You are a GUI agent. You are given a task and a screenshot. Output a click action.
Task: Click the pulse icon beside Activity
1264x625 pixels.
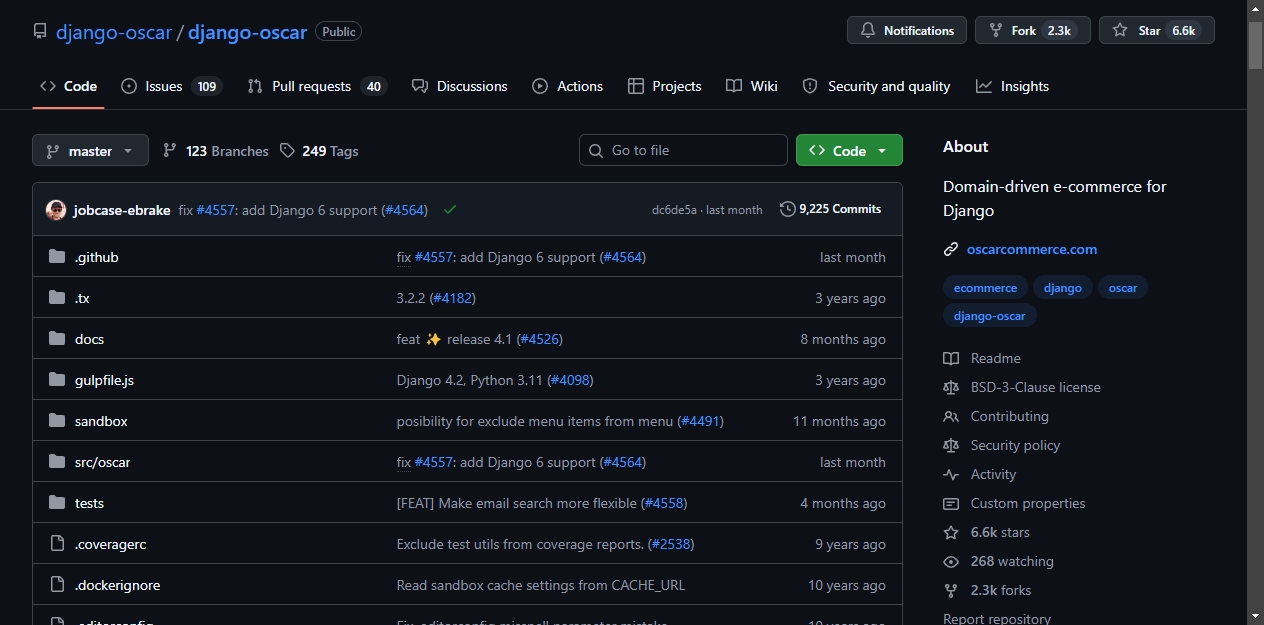tap(951, 474)
